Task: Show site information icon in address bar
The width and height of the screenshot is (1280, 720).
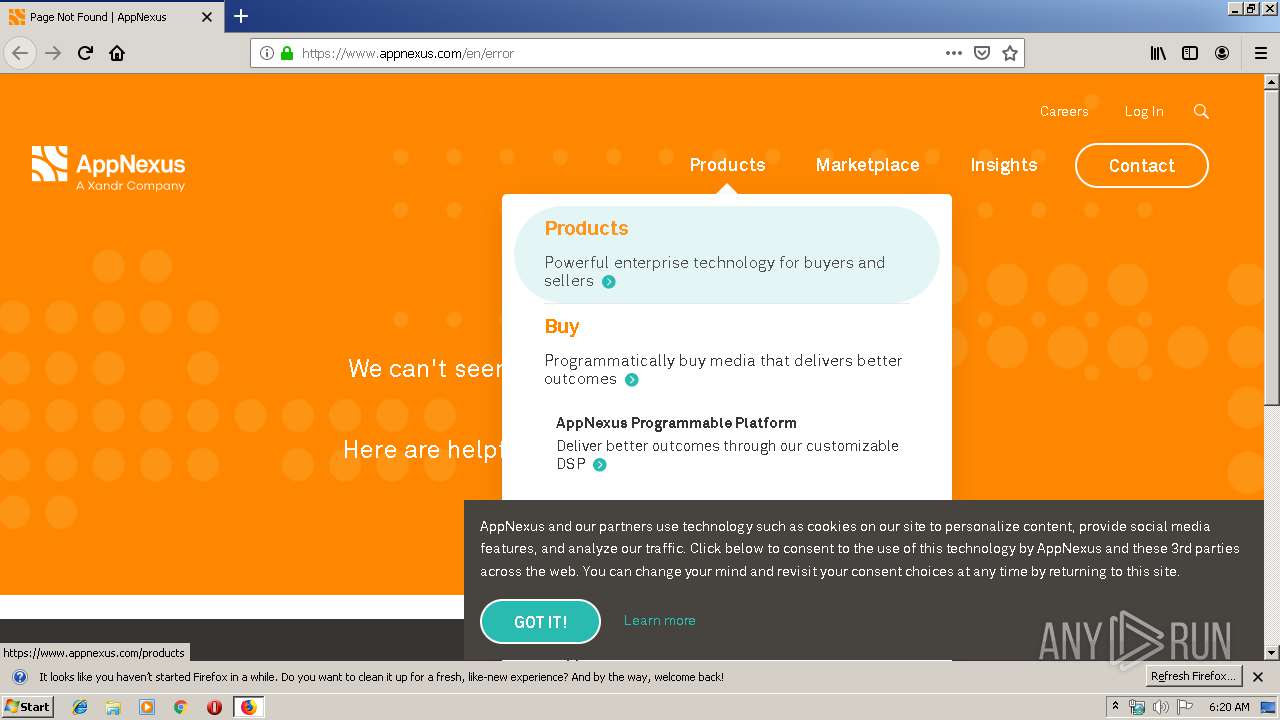Action: coord(267,53)
